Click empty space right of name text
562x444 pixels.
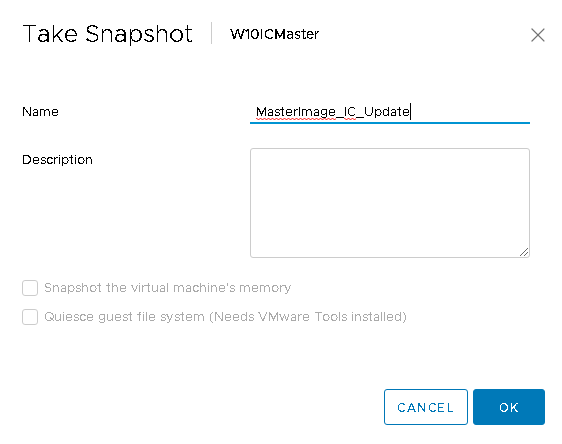tap(470, 112)
